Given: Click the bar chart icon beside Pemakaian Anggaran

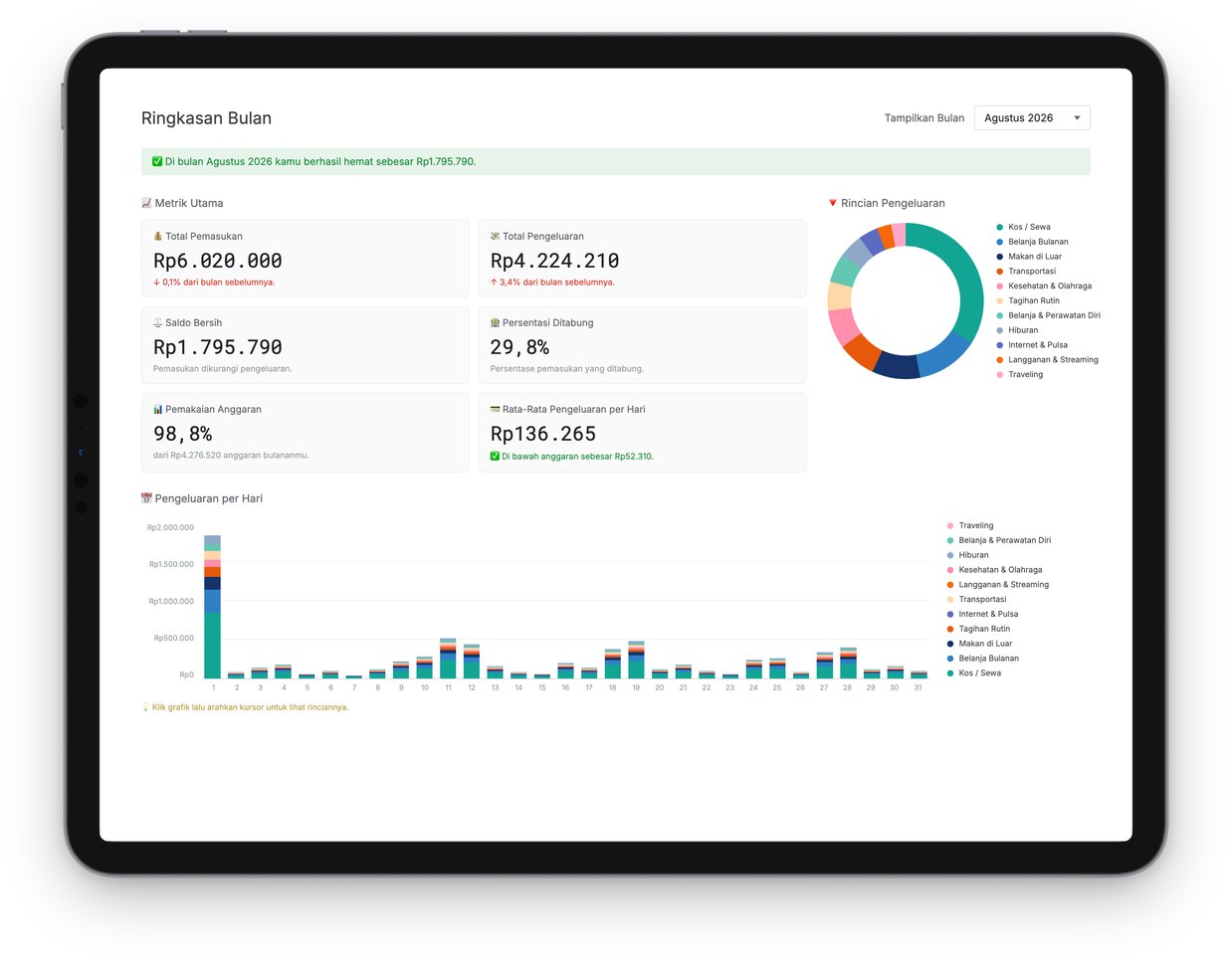Looking at the screenshot, I should pyautogui.click(x=158, y=410).
